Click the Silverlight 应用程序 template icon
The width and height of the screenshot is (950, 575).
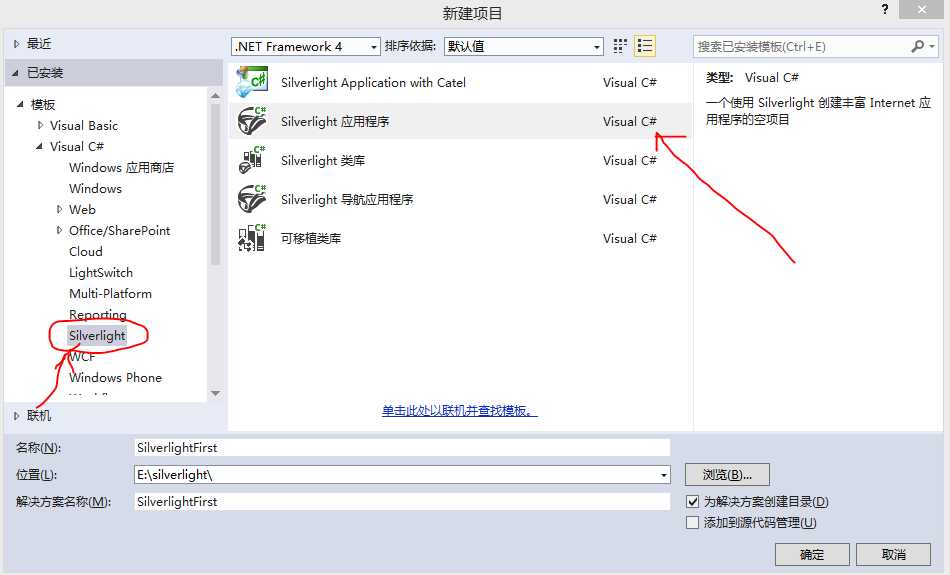[251, 121]
